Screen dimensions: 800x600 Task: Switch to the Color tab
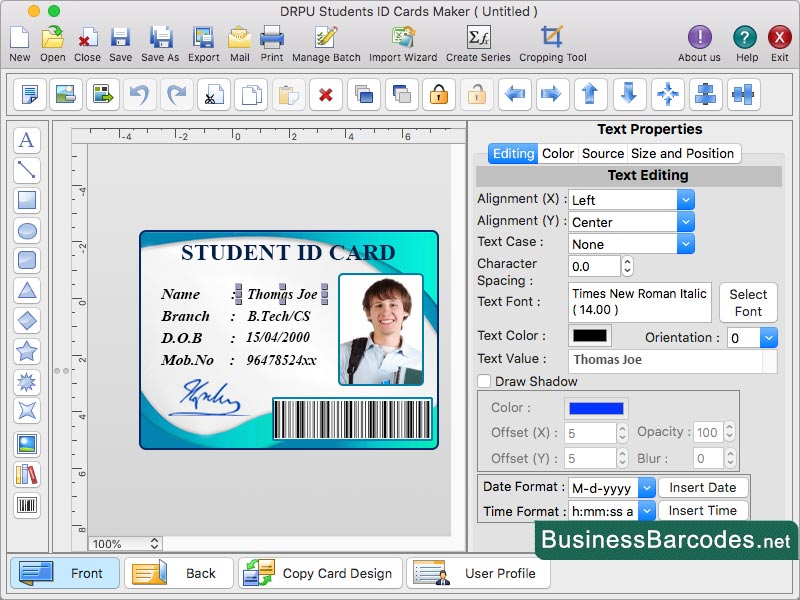[558, 153]
